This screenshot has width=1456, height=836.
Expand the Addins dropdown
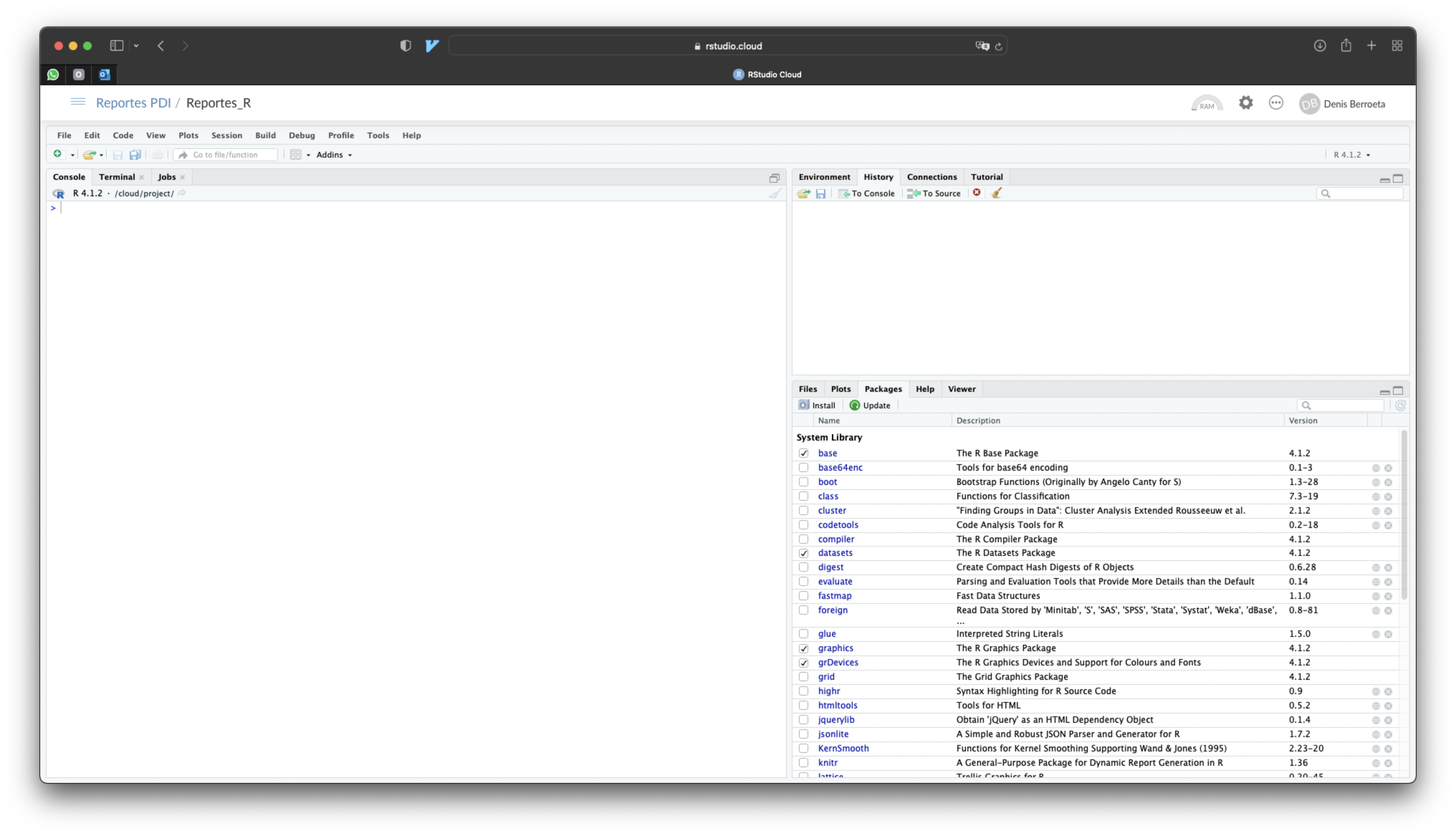point(334,154)
